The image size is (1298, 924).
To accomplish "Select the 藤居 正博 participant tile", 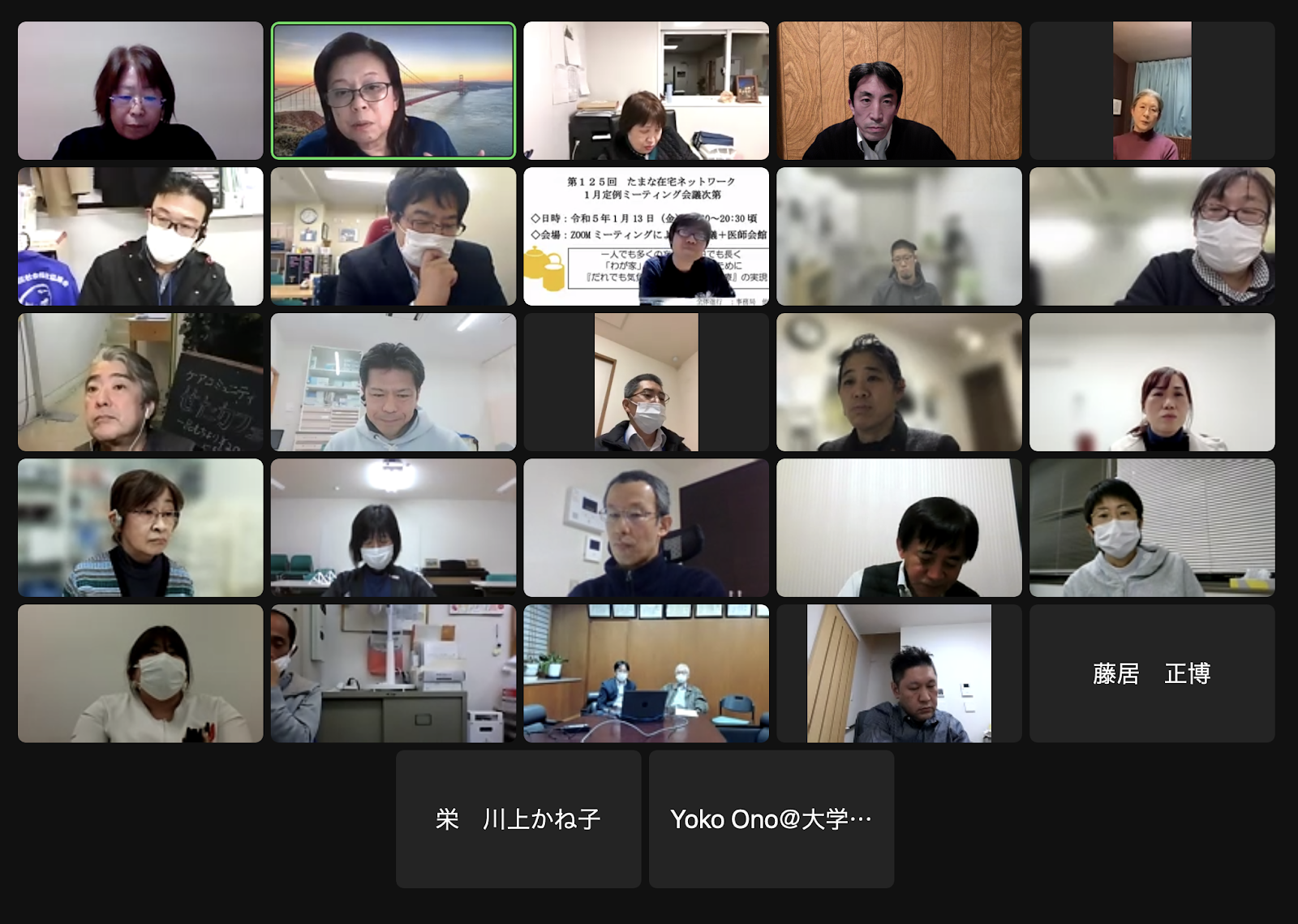I will (x=1152, y=673).
